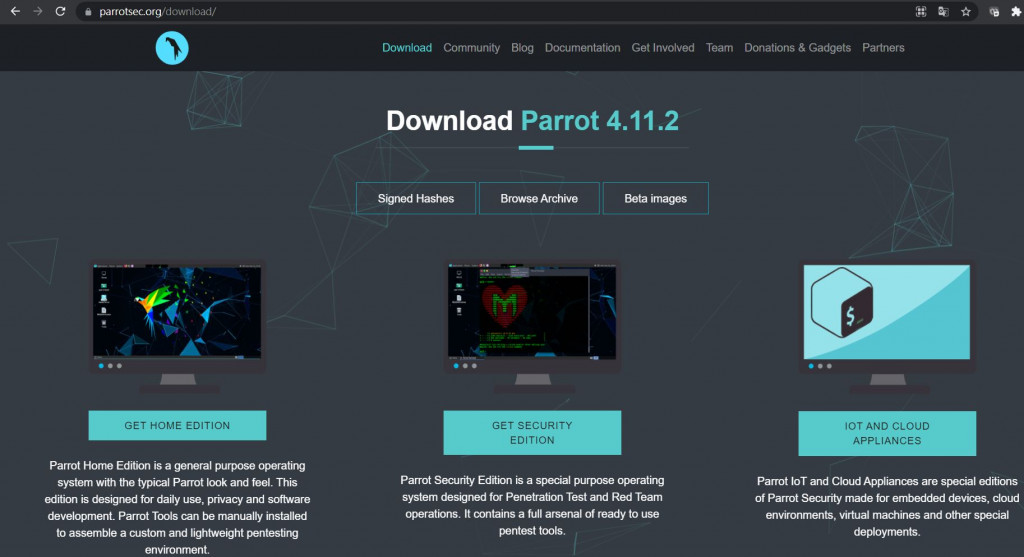The height and width of the screenshot is (557, 1024).
Task: Go to the Blog page
Action: click(x=522, y=48)
